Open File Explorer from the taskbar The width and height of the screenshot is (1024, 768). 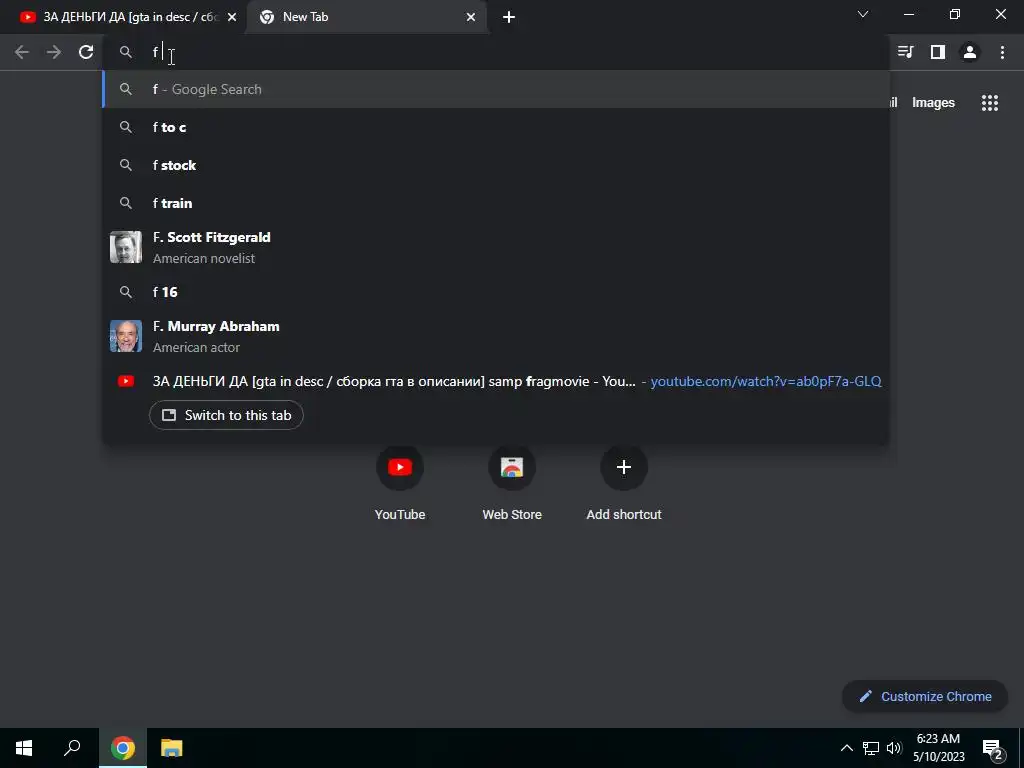click(x=172, y=748)
